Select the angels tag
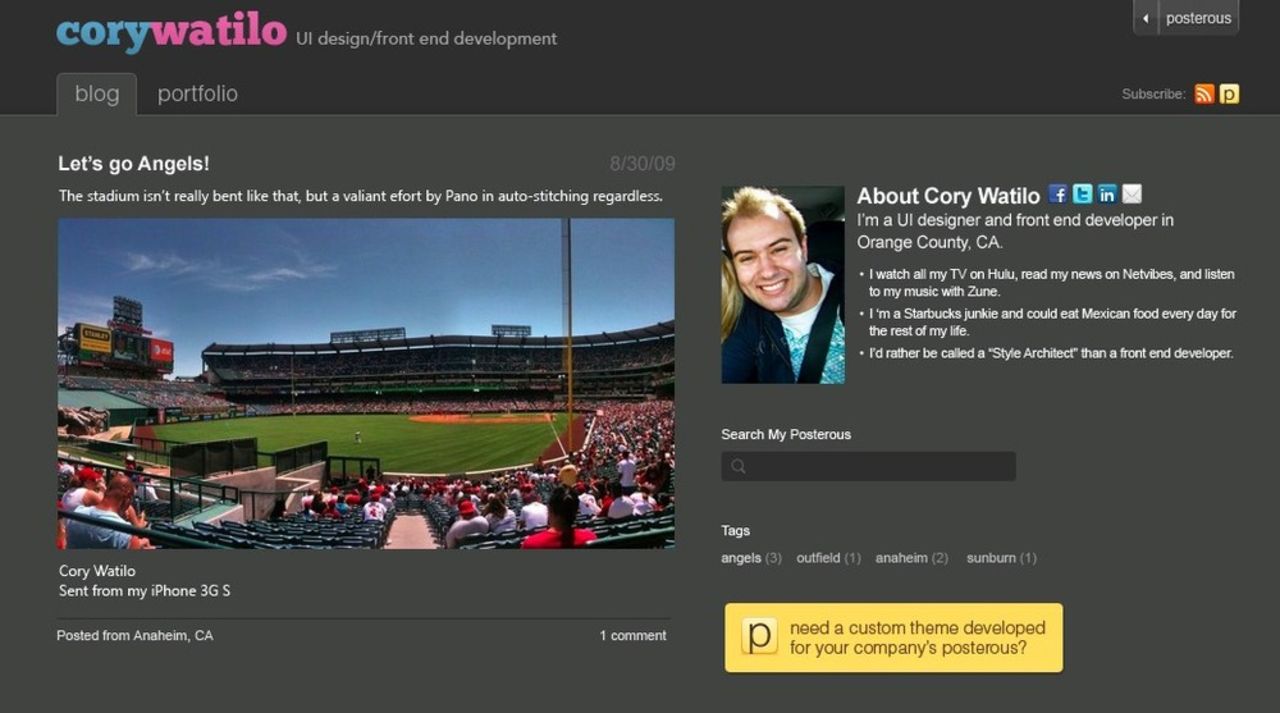The image size is (1280, 713). (741, 558)
